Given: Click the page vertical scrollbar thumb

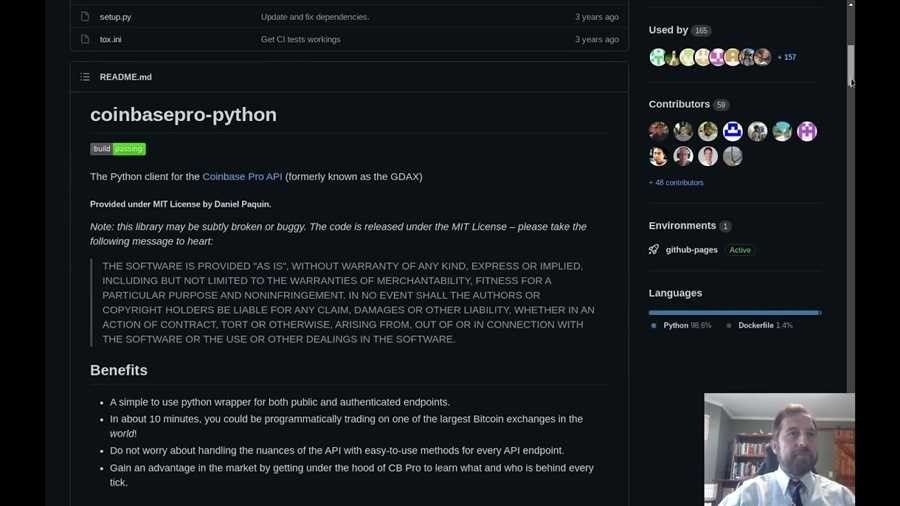Looking at the screenshot, I should click(x=851, y=64).
